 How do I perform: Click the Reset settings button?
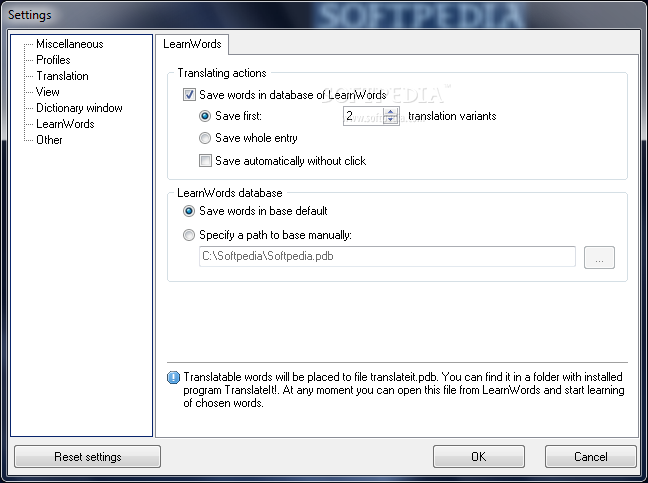[88, 457]
